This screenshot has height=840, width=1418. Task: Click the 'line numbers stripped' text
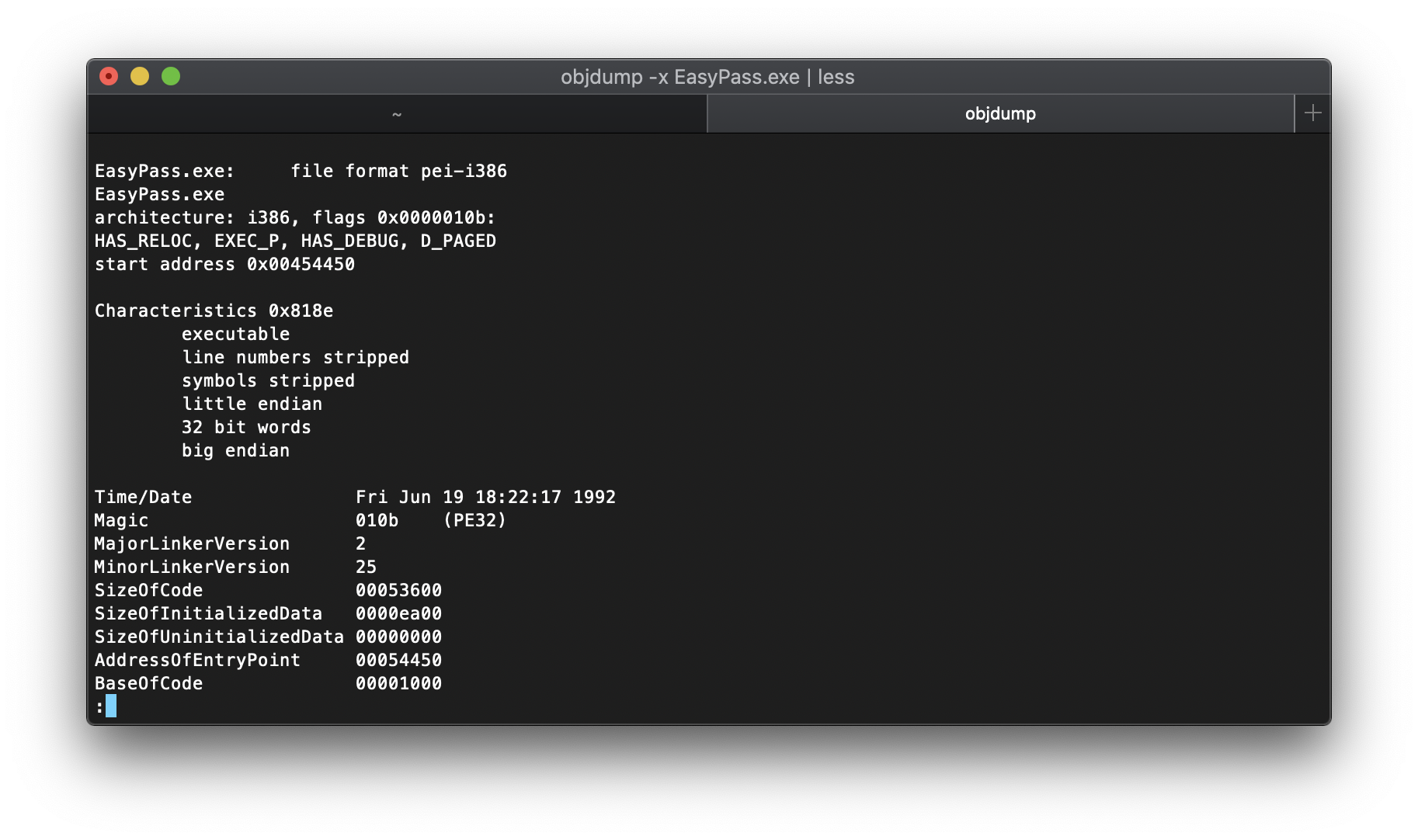295,357
